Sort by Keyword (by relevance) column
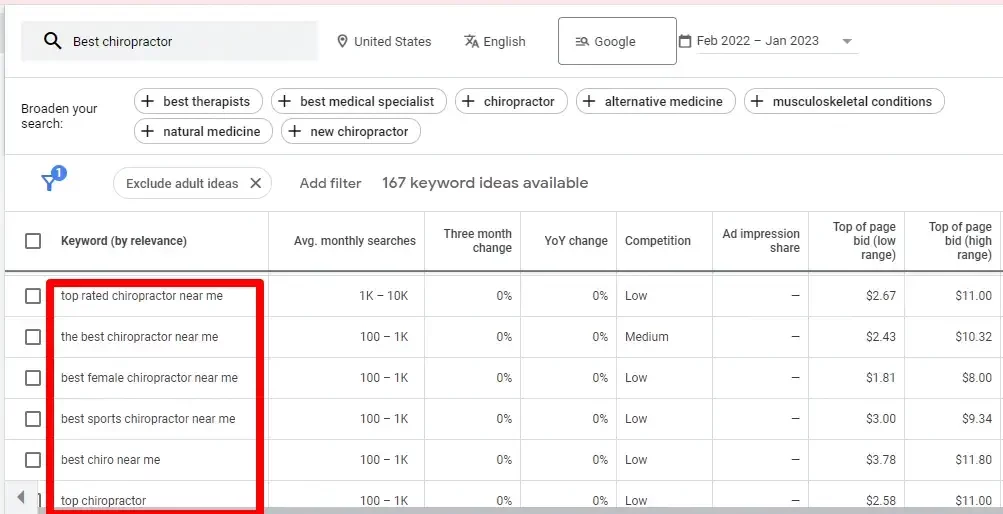Image resolution: width=1003 pixels, height=514 pixels. click(123, 241)
